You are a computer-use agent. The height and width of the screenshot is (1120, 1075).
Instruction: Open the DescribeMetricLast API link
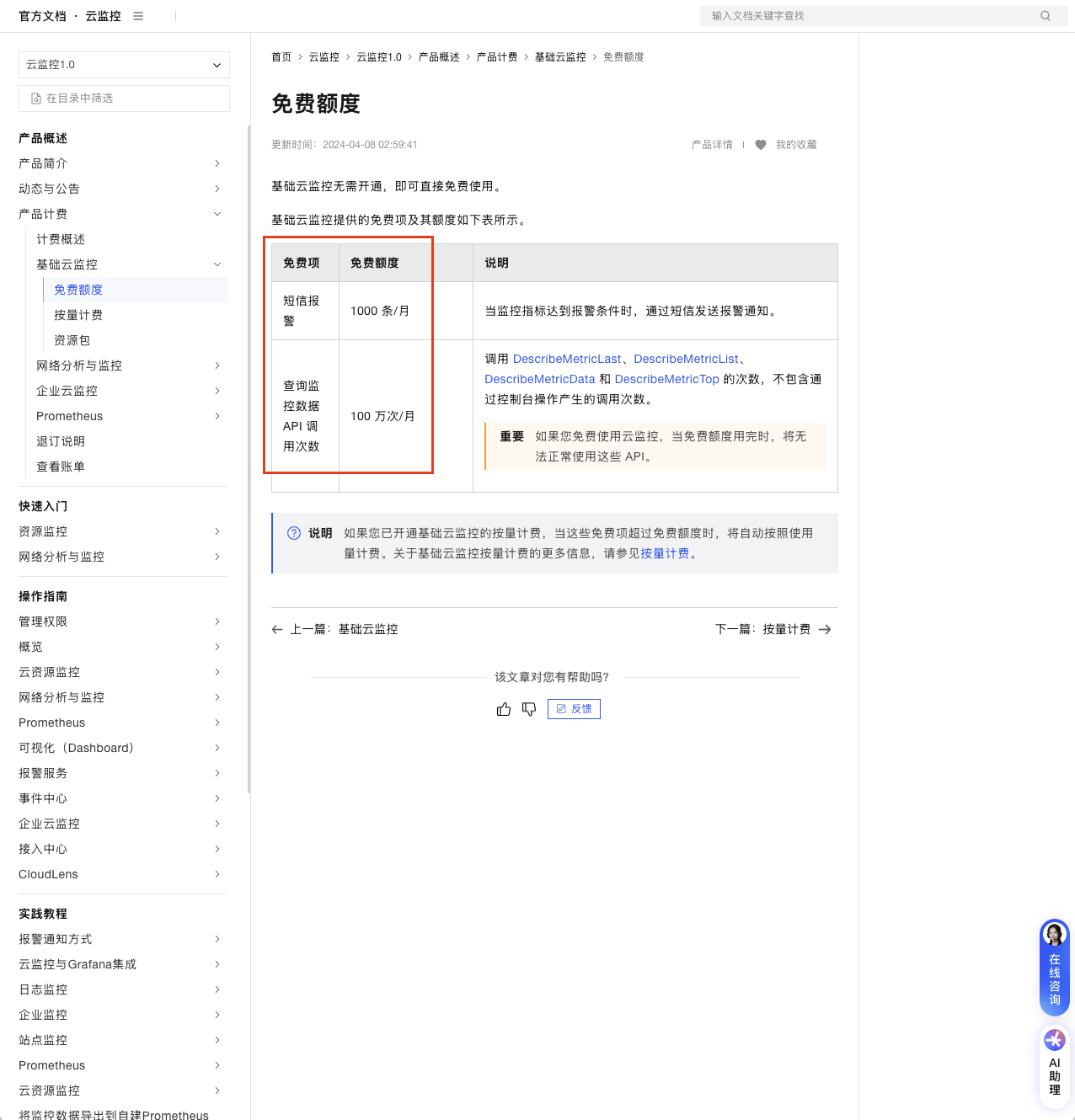point(566,359)
